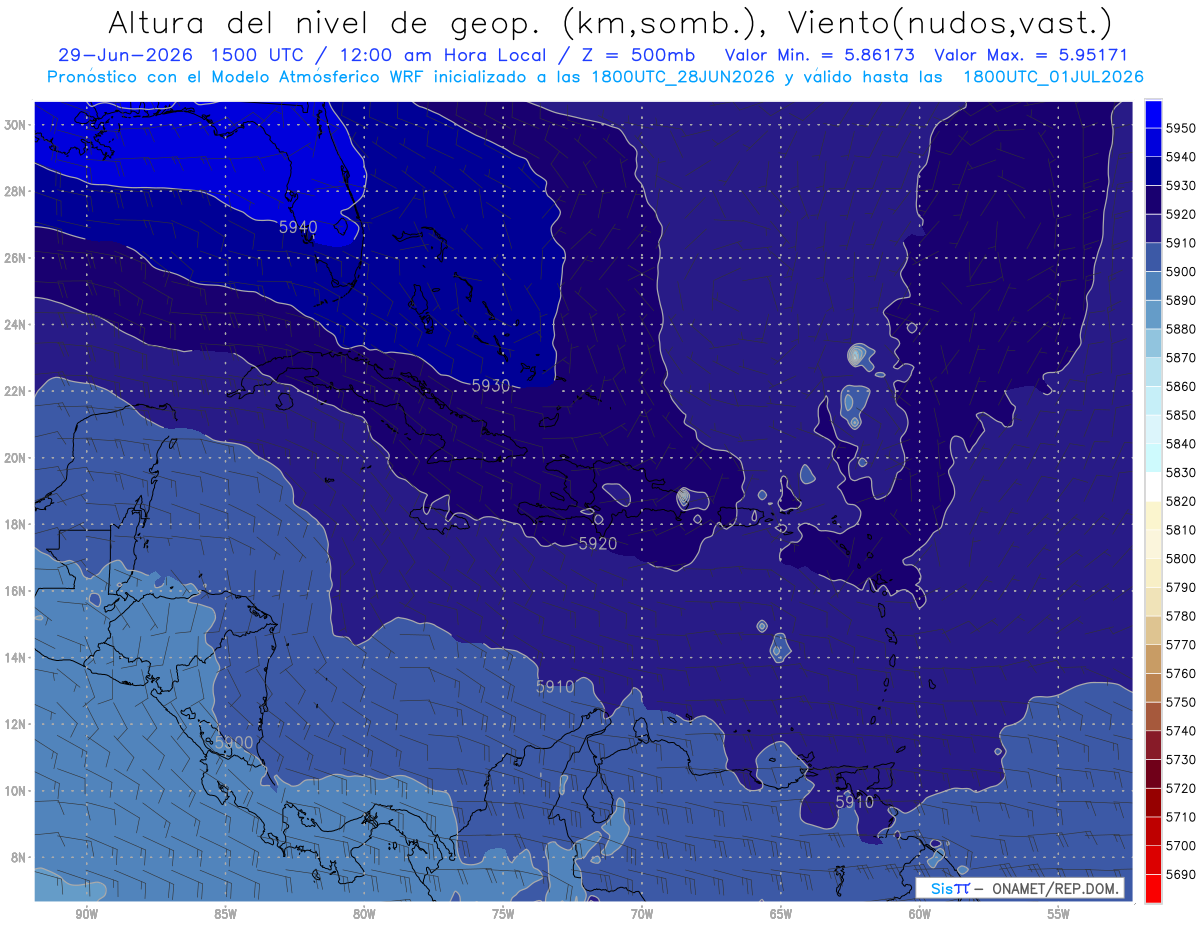
Task: Click the 16N latitude axis label
Action: coord(14,591)
